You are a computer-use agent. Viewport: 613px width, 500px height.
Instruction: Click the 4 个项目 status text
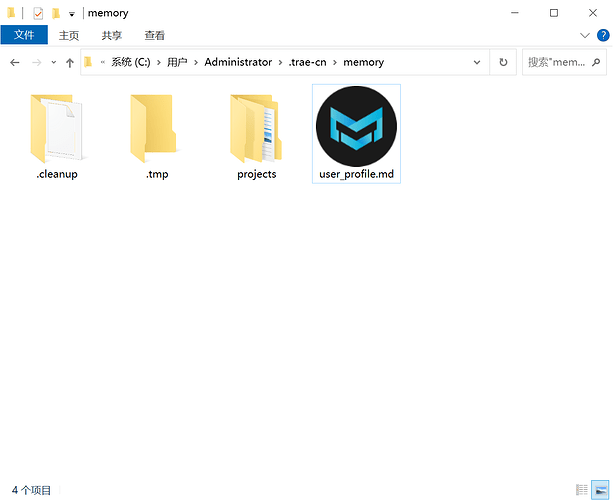pyautogui.click(x=31, y=490)
